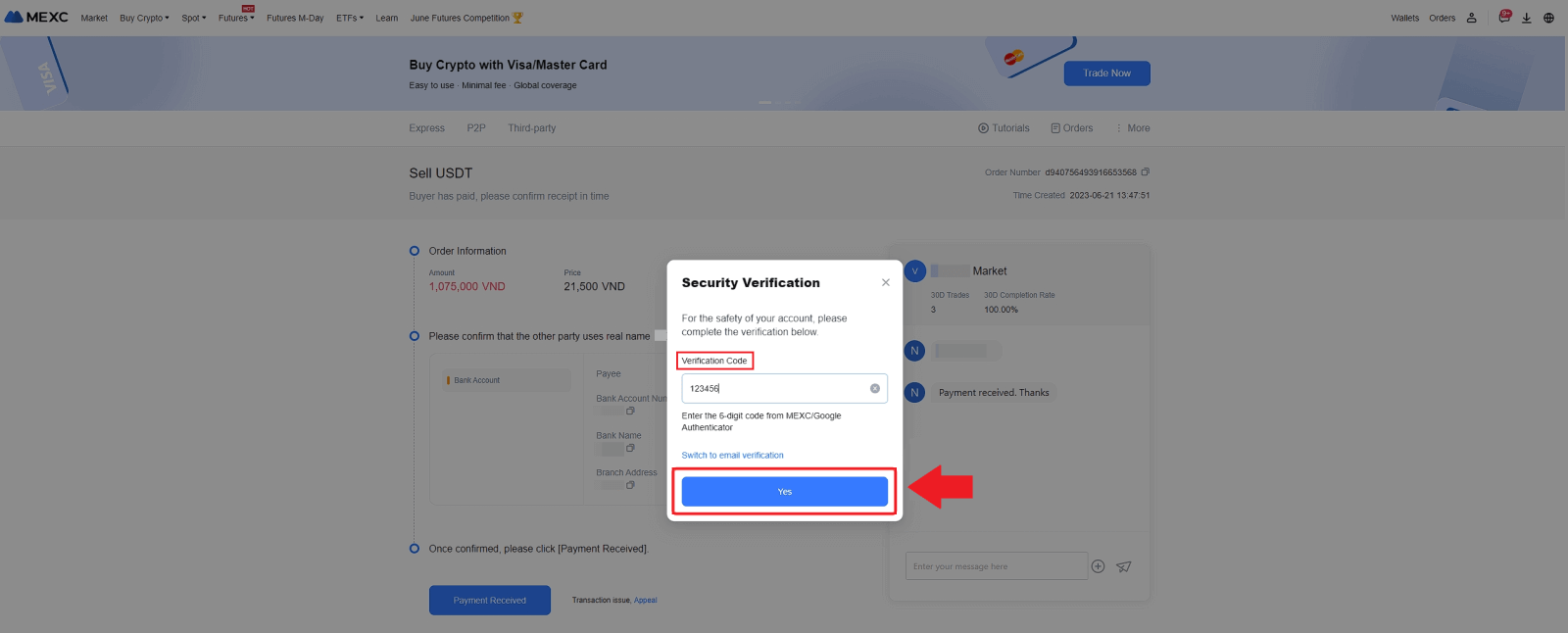This screenshot has width=1568, height=633.
Task: Click Switch to email verification link
Action: (x=732, y=456)
